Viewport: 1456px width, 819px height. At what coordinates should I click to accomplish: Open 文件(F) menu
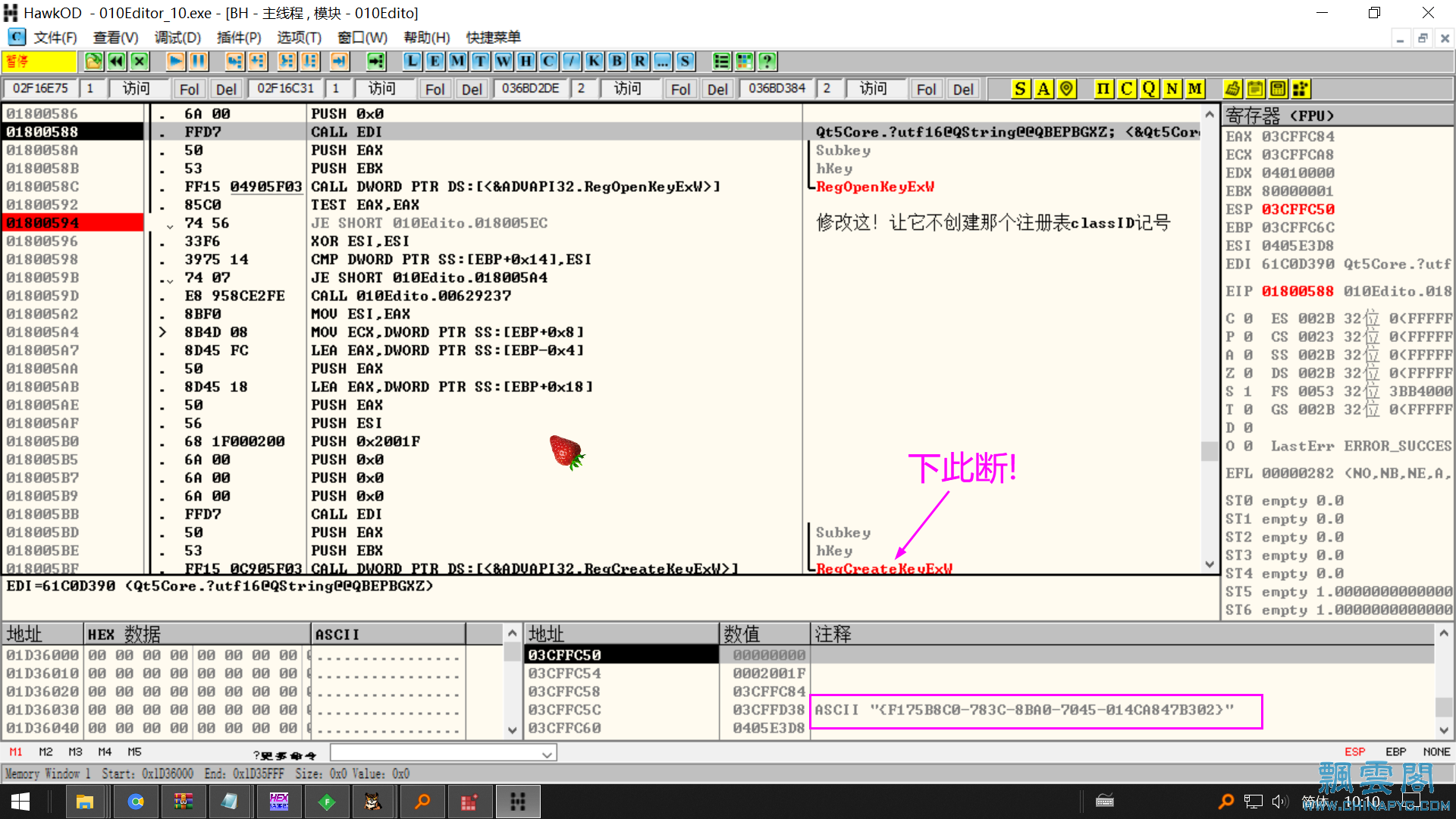(55, 37)
